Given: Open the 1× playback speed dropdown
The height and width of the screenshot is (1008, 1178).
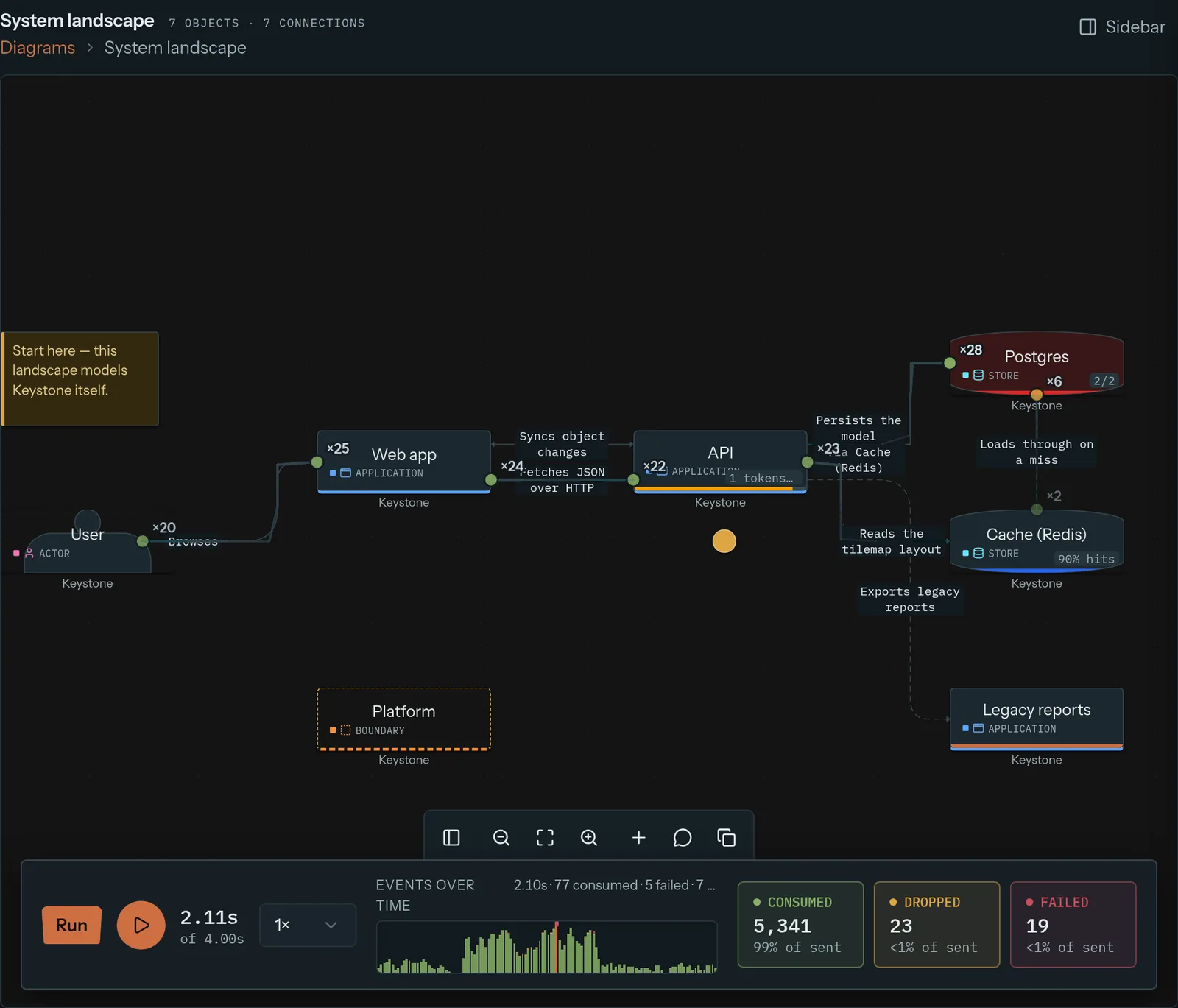Looking at the screenshot, I should [x=308, y=925].
